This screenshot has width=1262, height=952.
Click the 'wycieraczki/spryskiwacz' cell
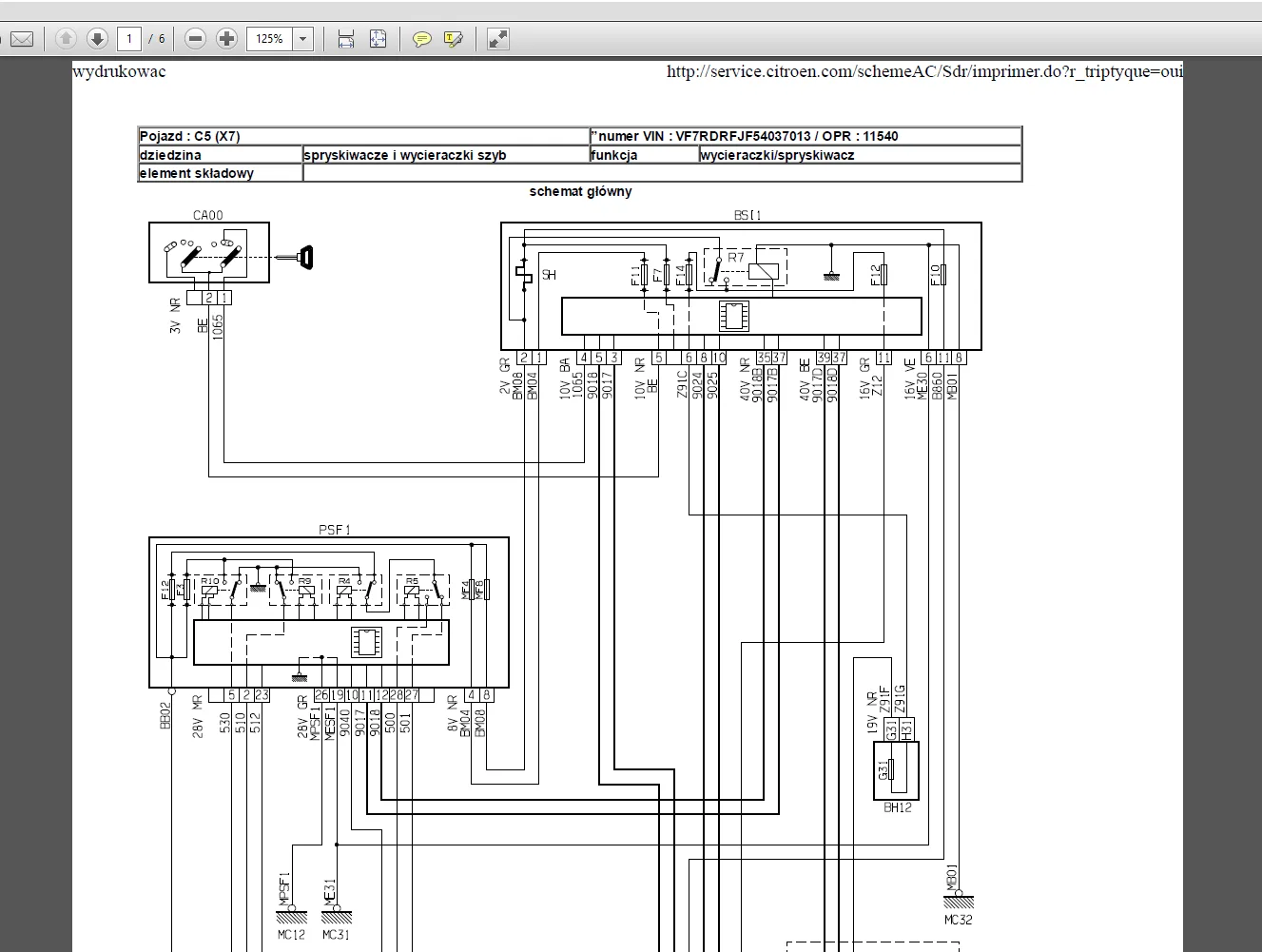(x=860, y=155)
